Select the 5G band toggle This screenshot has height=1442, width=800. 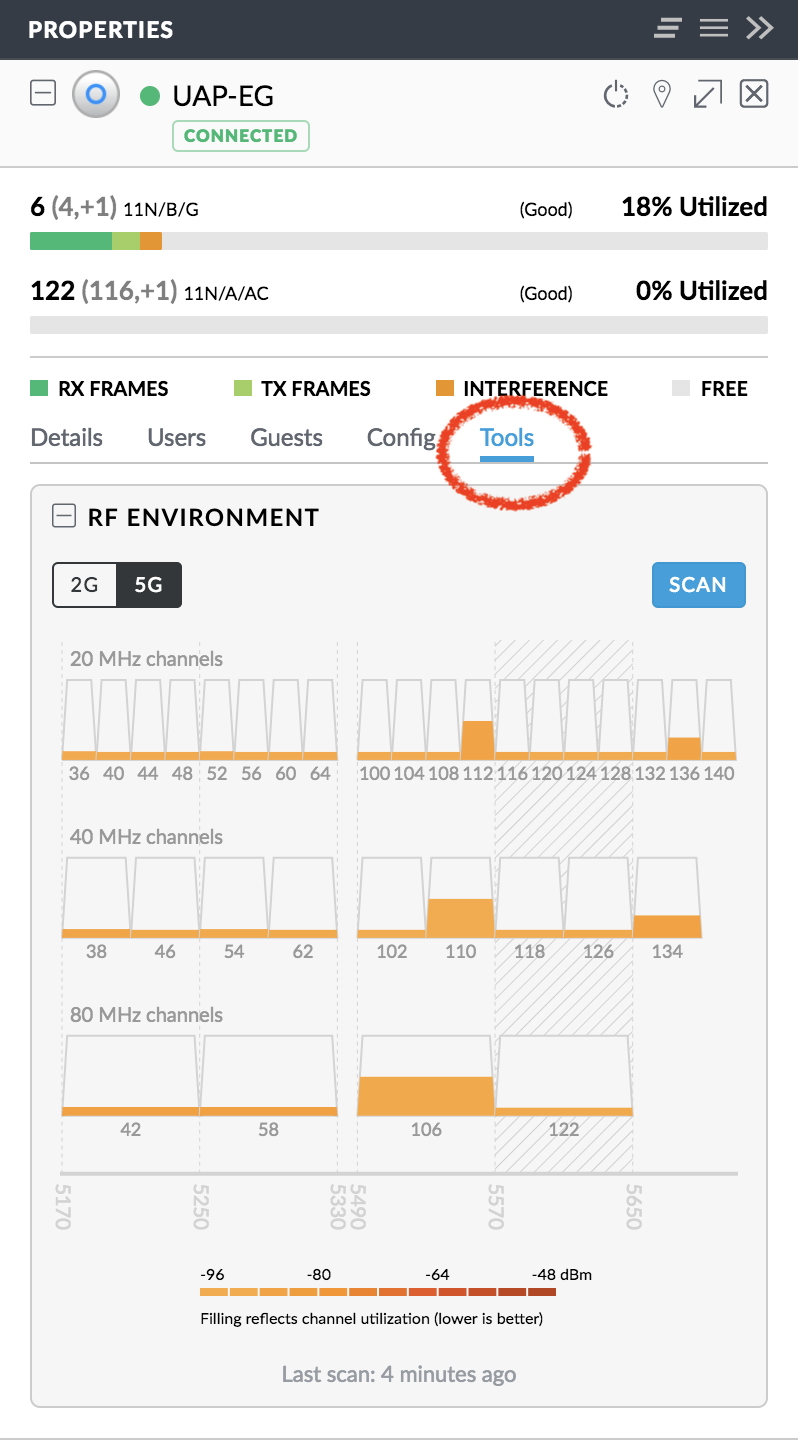point(149,585)
